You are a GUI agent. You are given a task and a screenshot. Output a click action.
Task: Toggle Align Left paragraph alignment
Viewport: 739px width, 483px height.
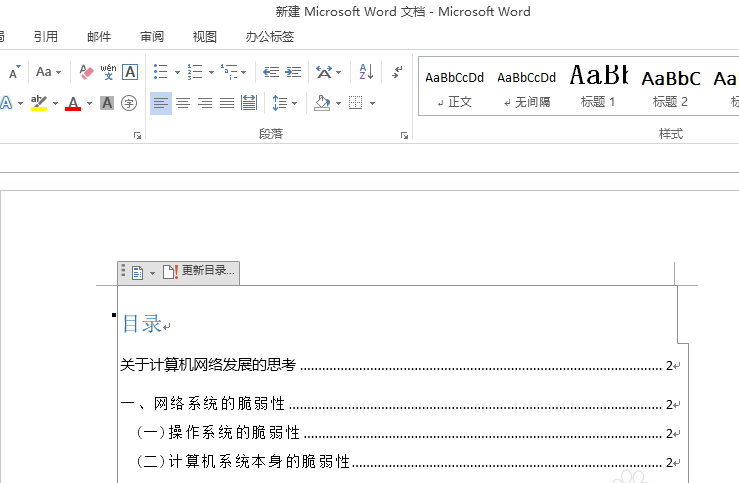pyautogui.click(x=161, y=103)
